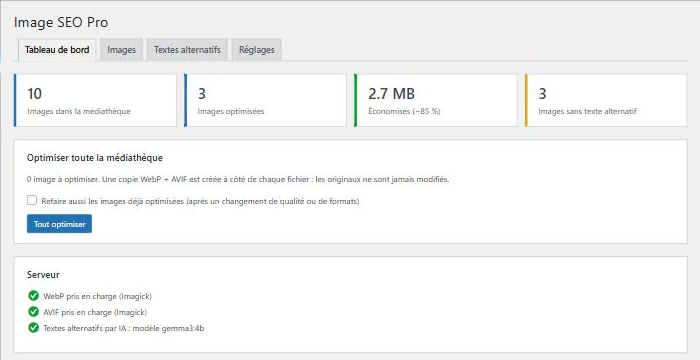Click the 'Serveur' section heading

pyautogui.click(x=43, y=275)
